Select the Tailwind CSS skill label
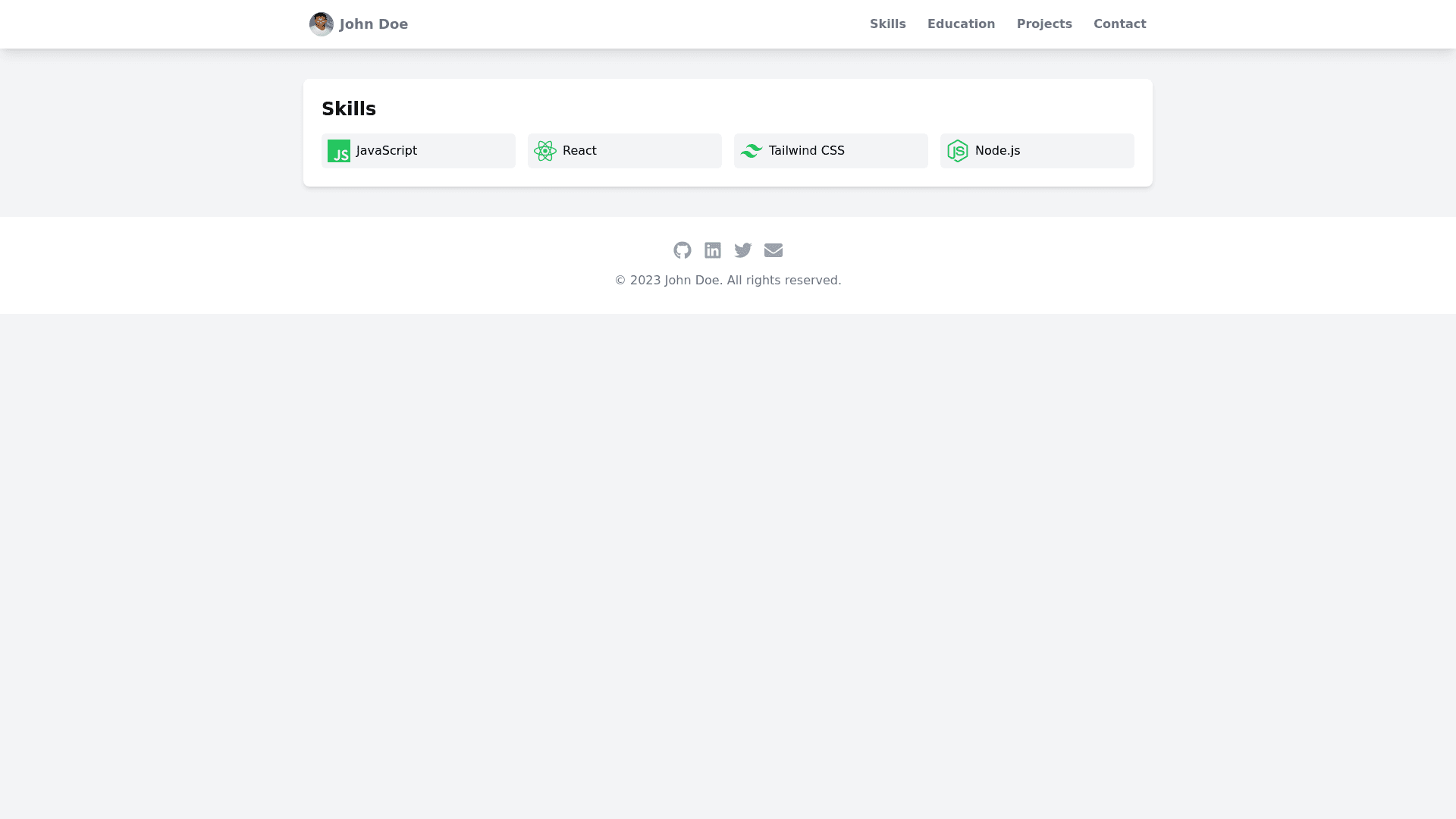 pos(806,151)
